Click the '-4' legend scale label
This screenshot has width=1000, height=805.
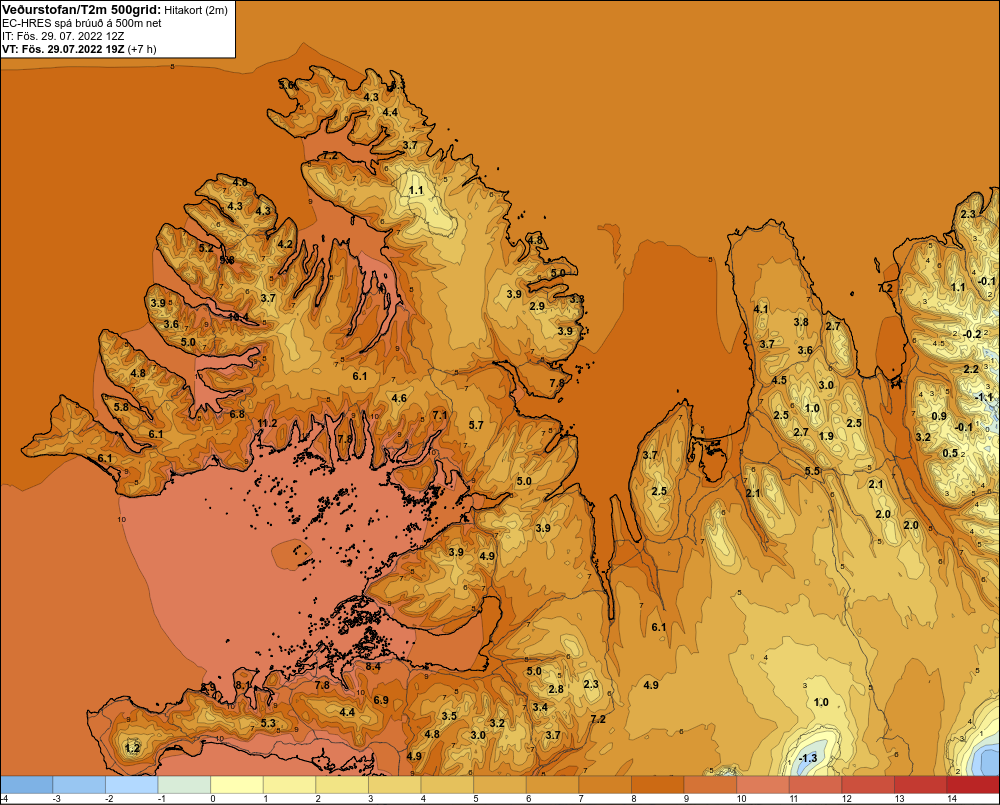pyautogui.click(x=4, y=799)
